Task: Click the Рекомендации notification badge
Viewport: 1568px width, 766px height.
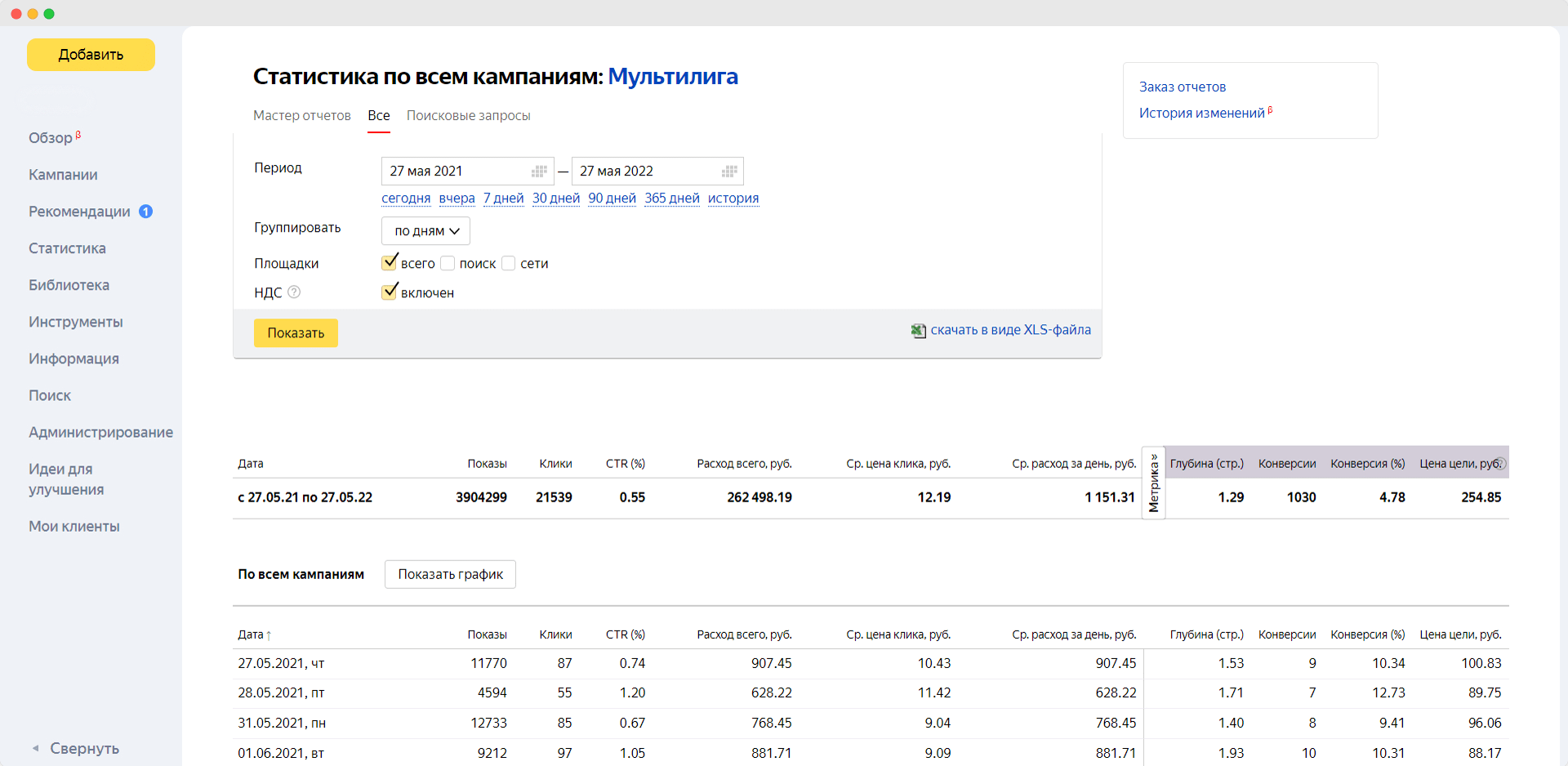Action: (x=146, y=212)
